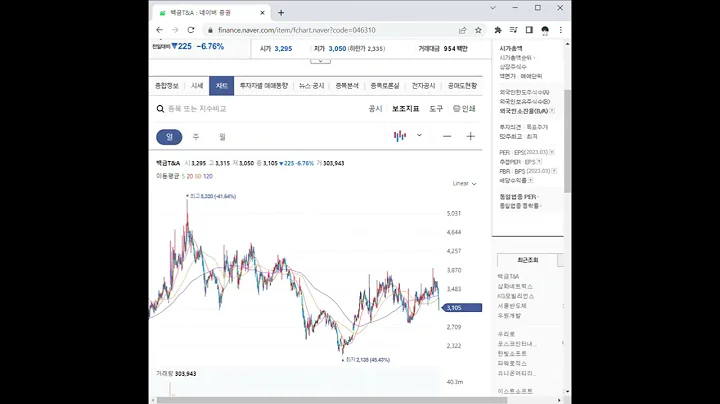
Task: Open the Chrome extensions puzzle icon
Action: [x=498, y=30]
